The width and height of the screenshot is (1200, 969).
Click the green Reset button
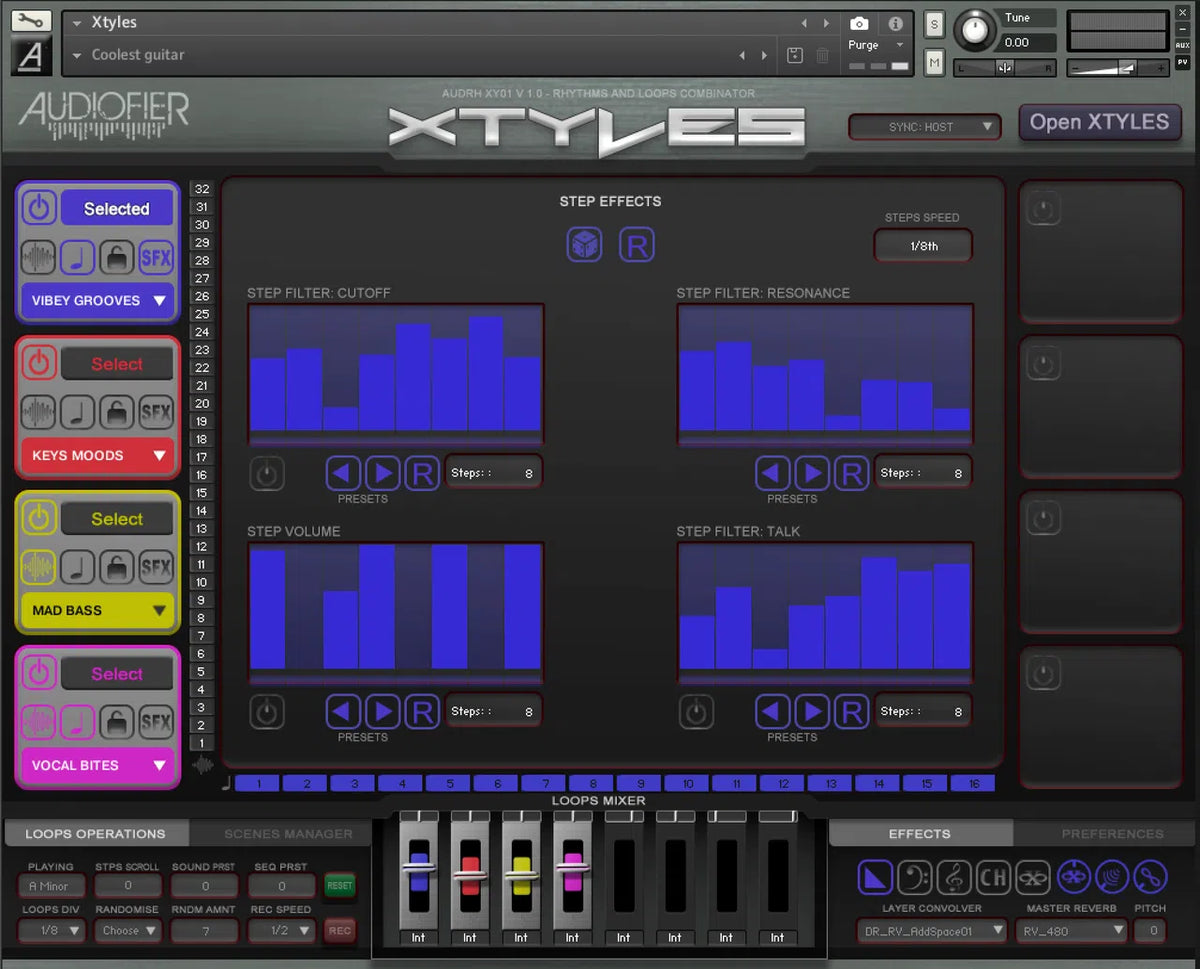[x=339, y=886]
